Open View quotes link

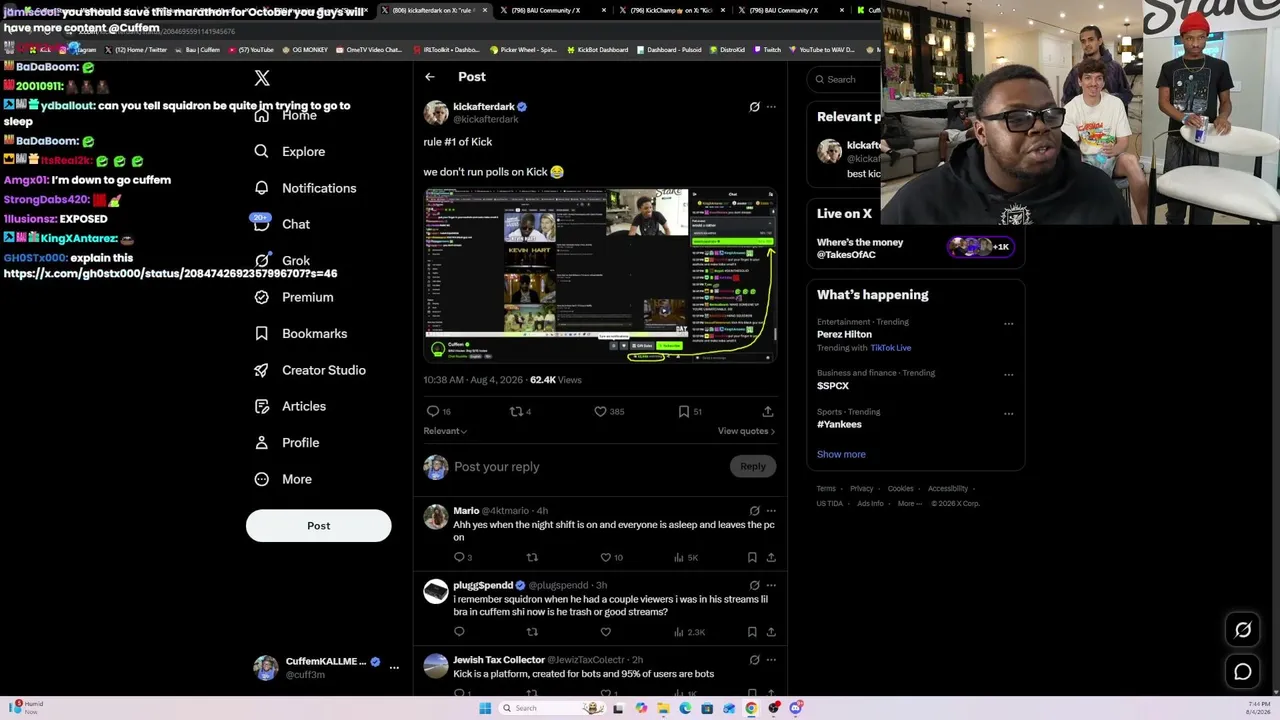746,431
